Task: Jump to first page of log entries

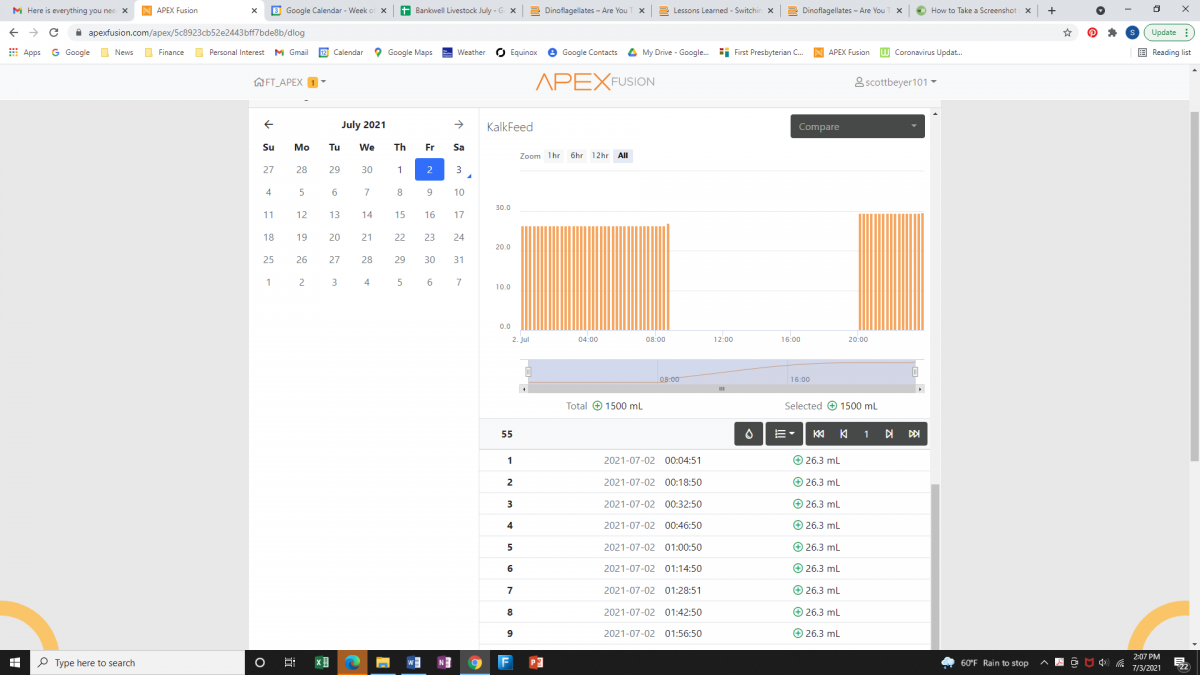Action: (819, 434)
